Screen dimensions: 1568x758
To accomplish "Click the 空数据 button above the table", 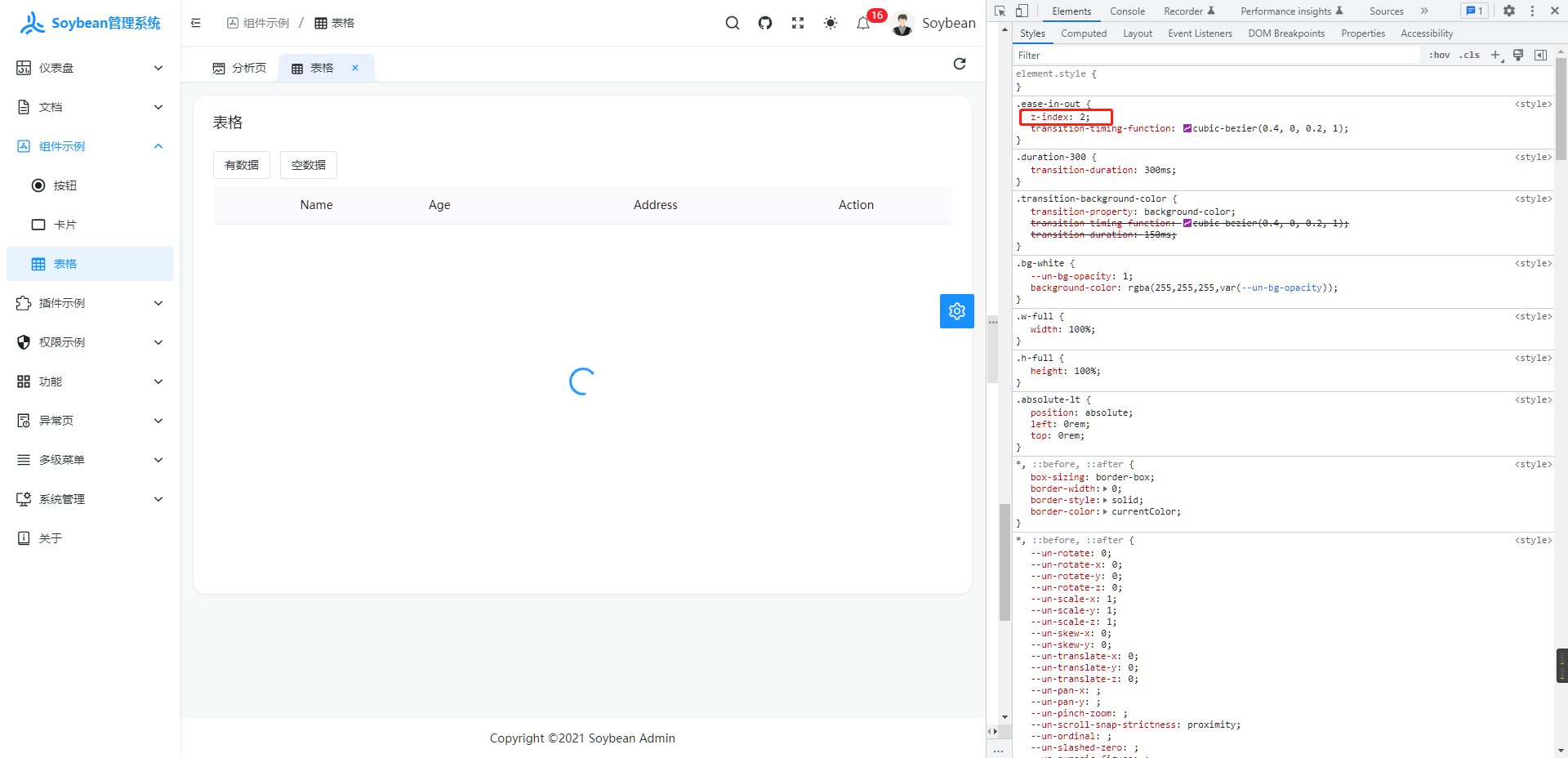I will point(308,164).
